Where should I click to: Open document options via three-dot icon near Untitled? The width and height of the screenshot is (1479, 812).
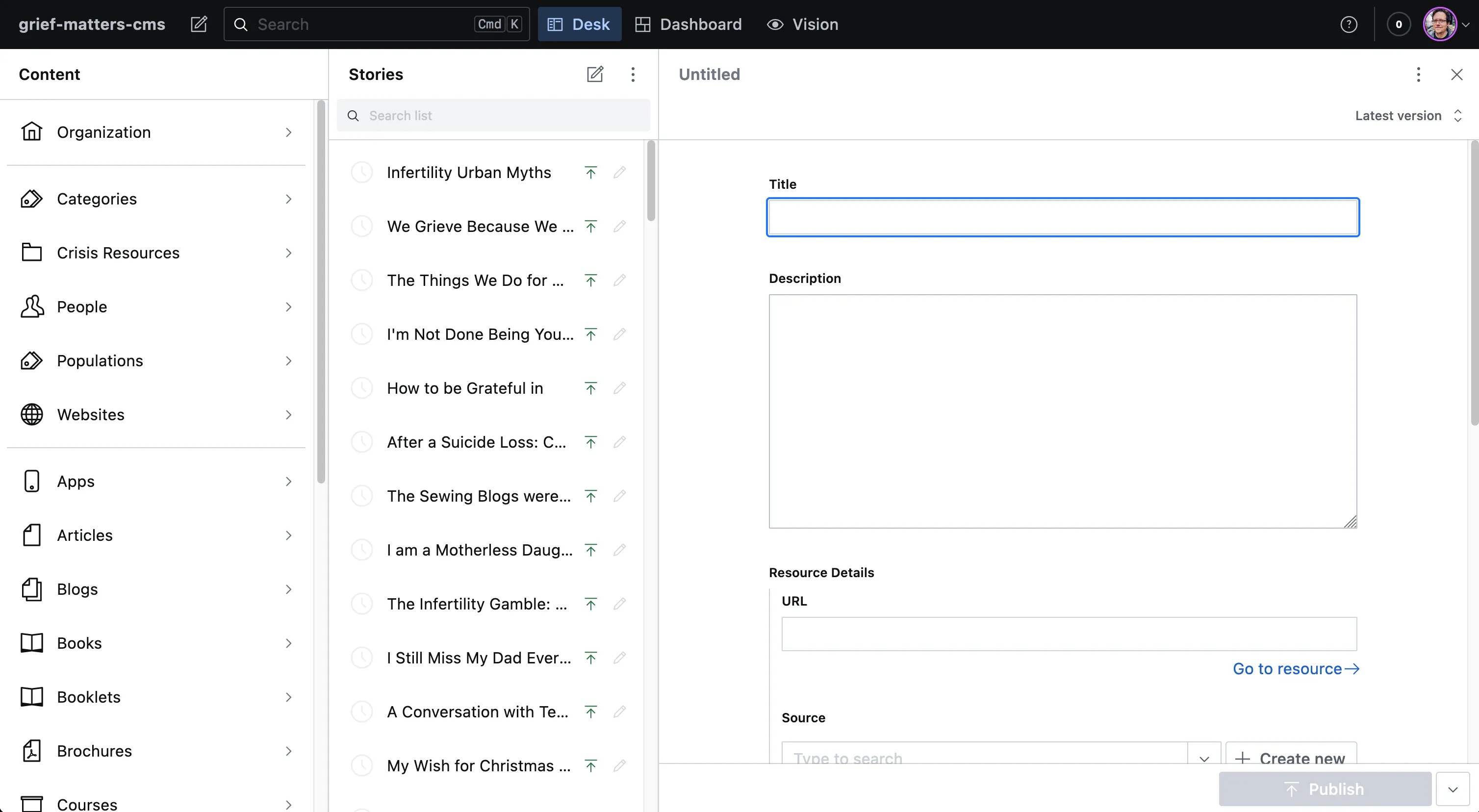pyautogui.click(x=1418, y=74)
